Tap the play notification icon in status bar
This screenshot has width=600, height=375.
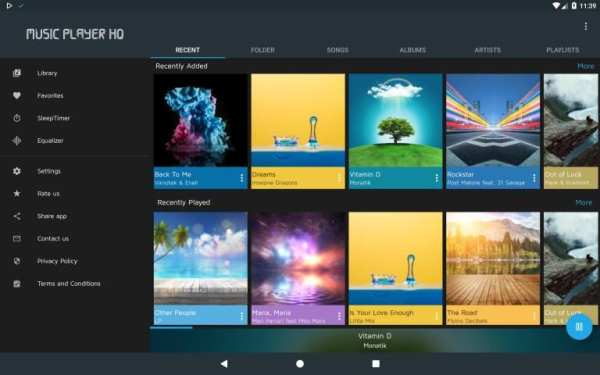click(9, 5)
